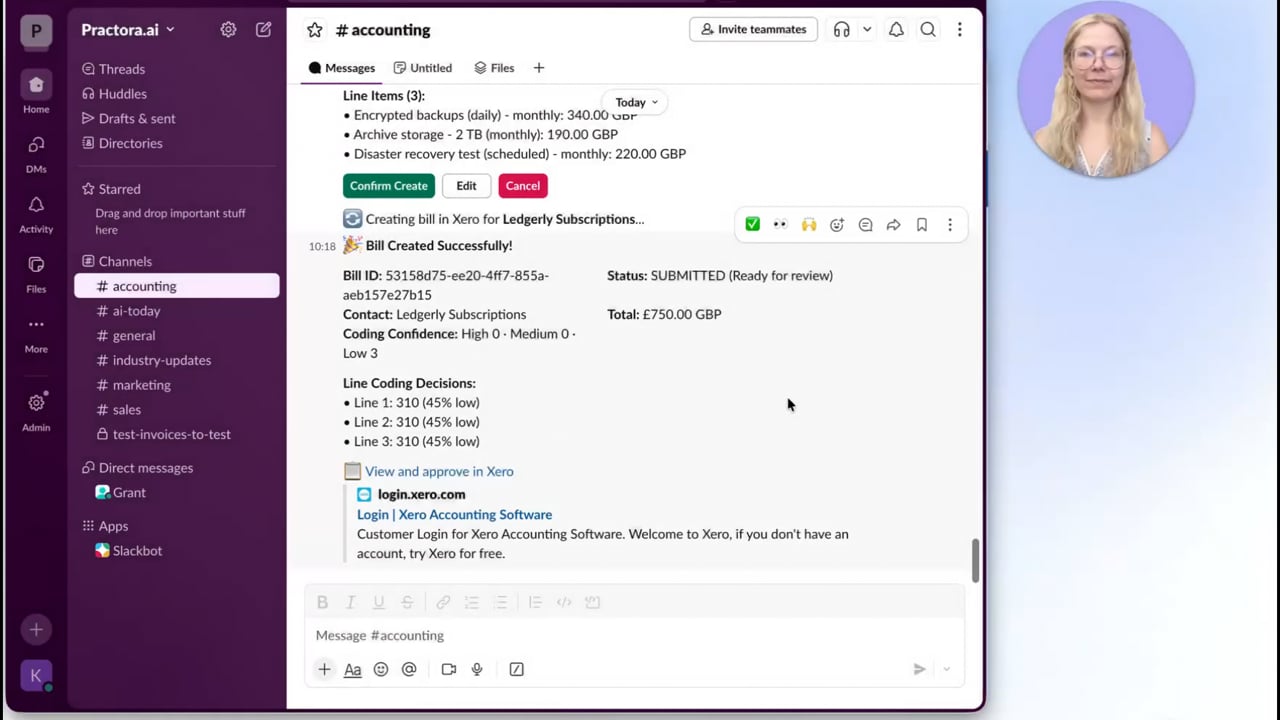Click the new message compose icon
The height and width of the screenshot is (720, 1280).
[263, 30]
